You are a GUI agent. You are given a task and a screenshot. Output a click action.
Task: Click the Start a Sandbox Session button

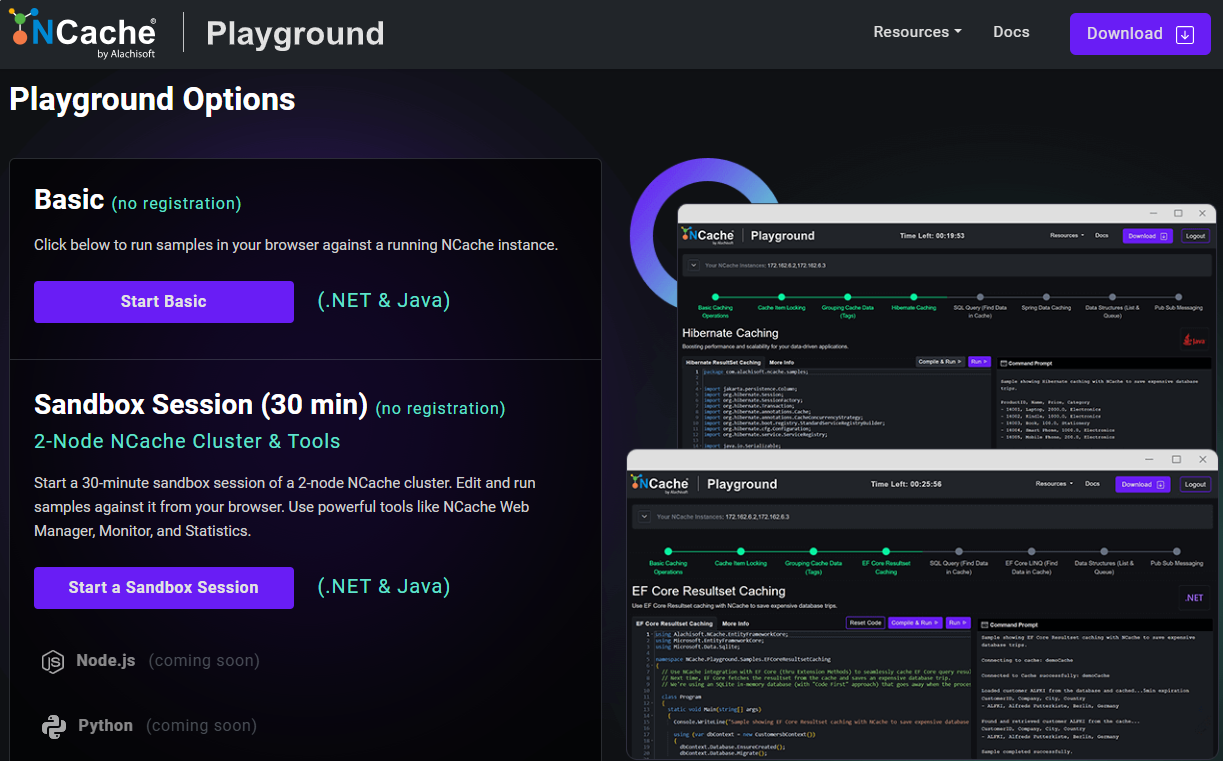pyautogui.click(x=164, y=588)
